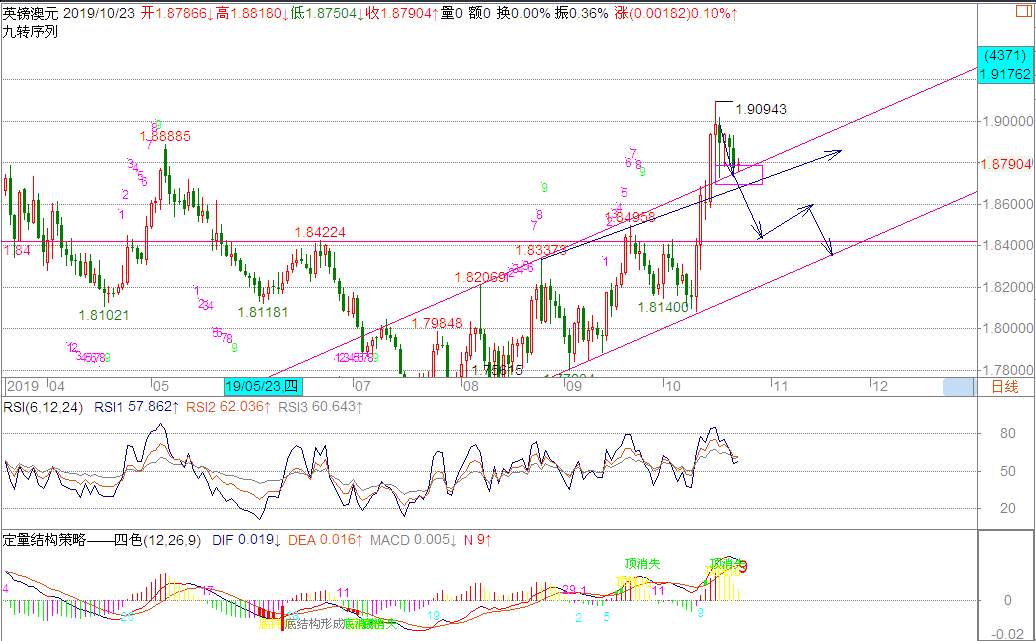The height and width of the screenshot is (641, 1036).
Task: Click the 涨(0.00182)0.10% change value
Action: (677, 13)
